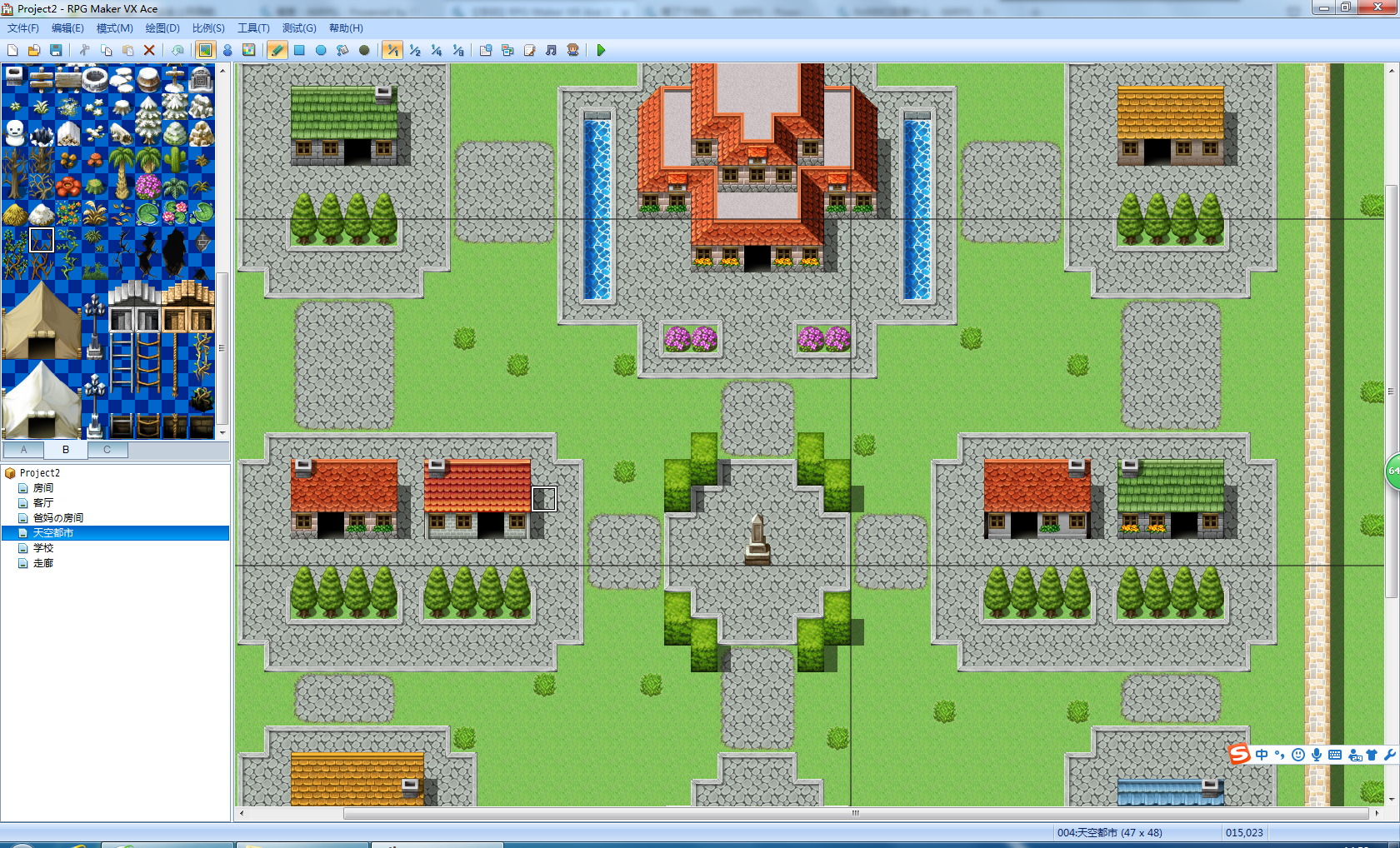The width and height of the screenshot is (1400, 848).
Task: Set zoom scale to 1/1
Action: click(392, 51)
